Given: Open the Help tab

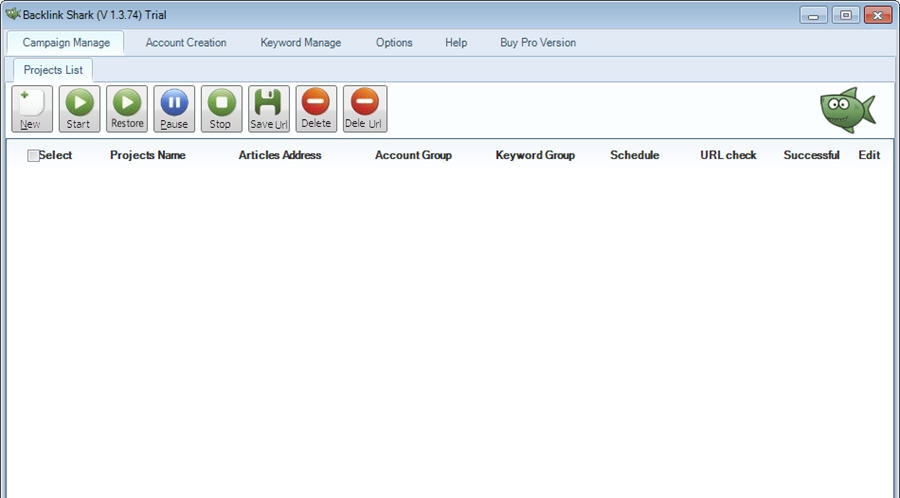Looking at the screenshot, I should click(x=456, y=42).
